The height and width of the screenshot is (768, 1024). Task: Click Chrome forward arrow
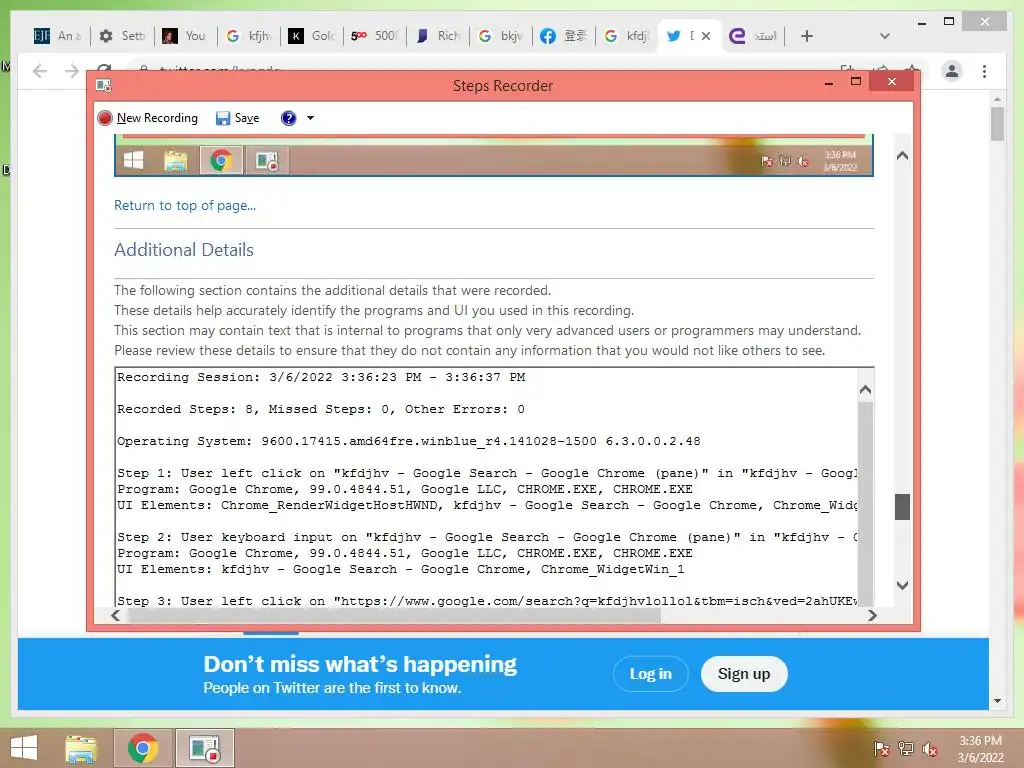click(x=72, y=71)
